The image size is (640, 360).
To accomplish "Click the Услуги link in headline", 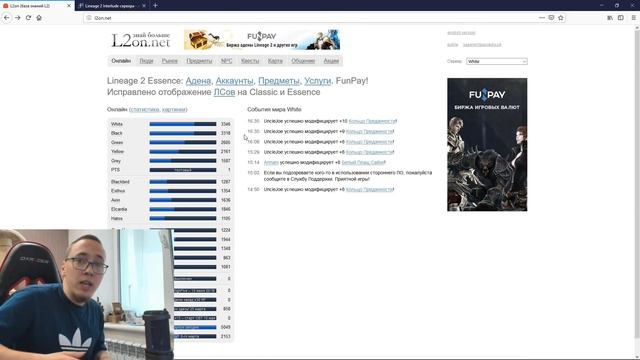I will click(x=318, y=81).
